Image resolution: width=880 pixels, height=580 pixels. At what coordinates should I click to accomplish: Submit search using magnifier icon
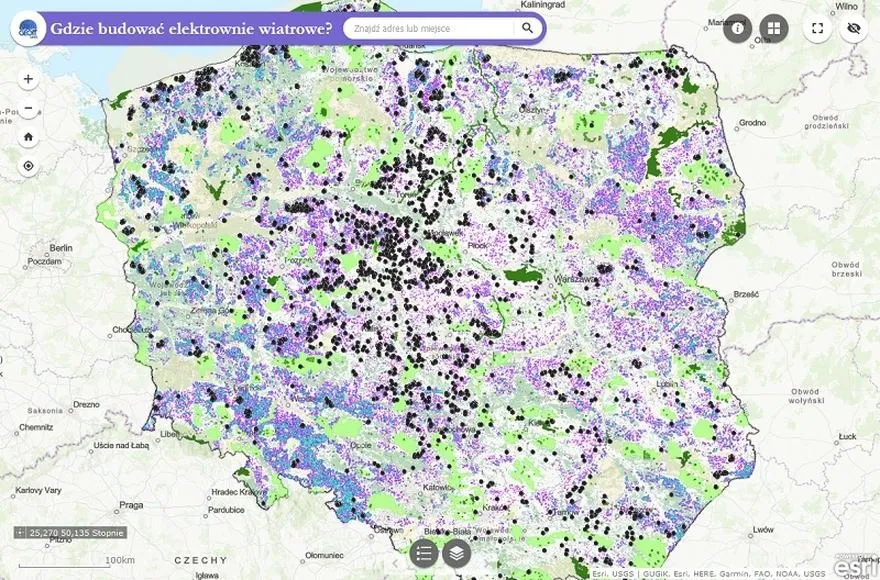click(x=528, y=28)
